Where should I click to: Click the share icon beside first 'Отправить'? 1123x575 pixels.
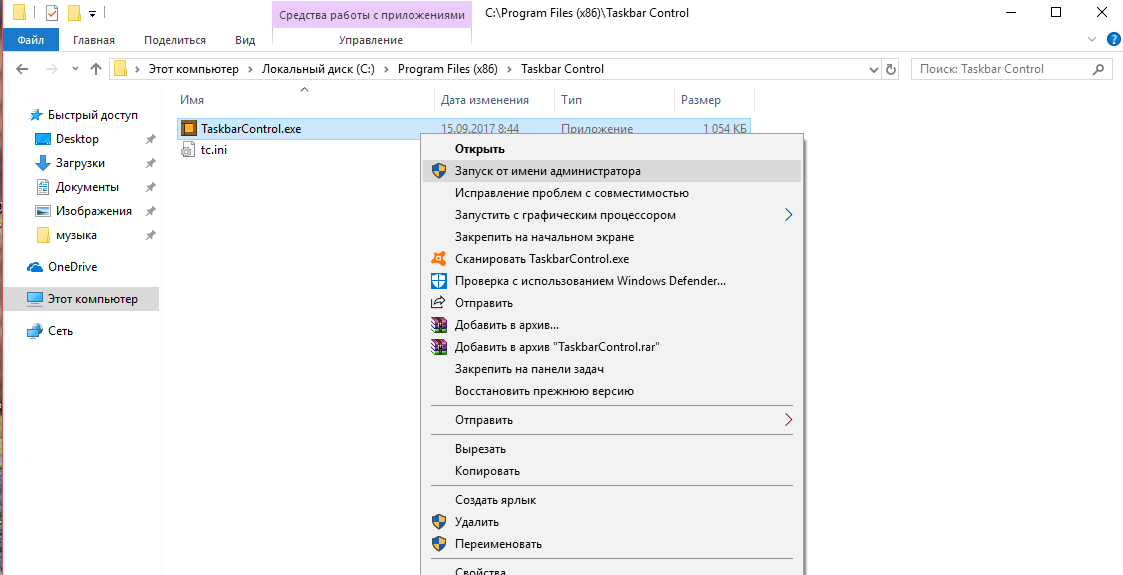438,302
